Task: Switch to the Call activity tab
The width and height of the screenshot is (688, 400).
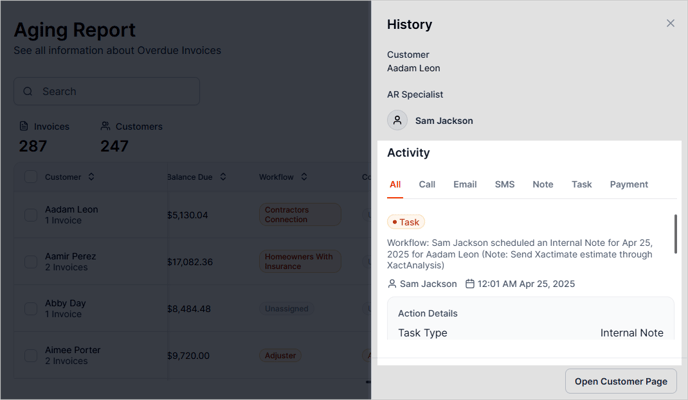Action: click(x=427, y=184)
